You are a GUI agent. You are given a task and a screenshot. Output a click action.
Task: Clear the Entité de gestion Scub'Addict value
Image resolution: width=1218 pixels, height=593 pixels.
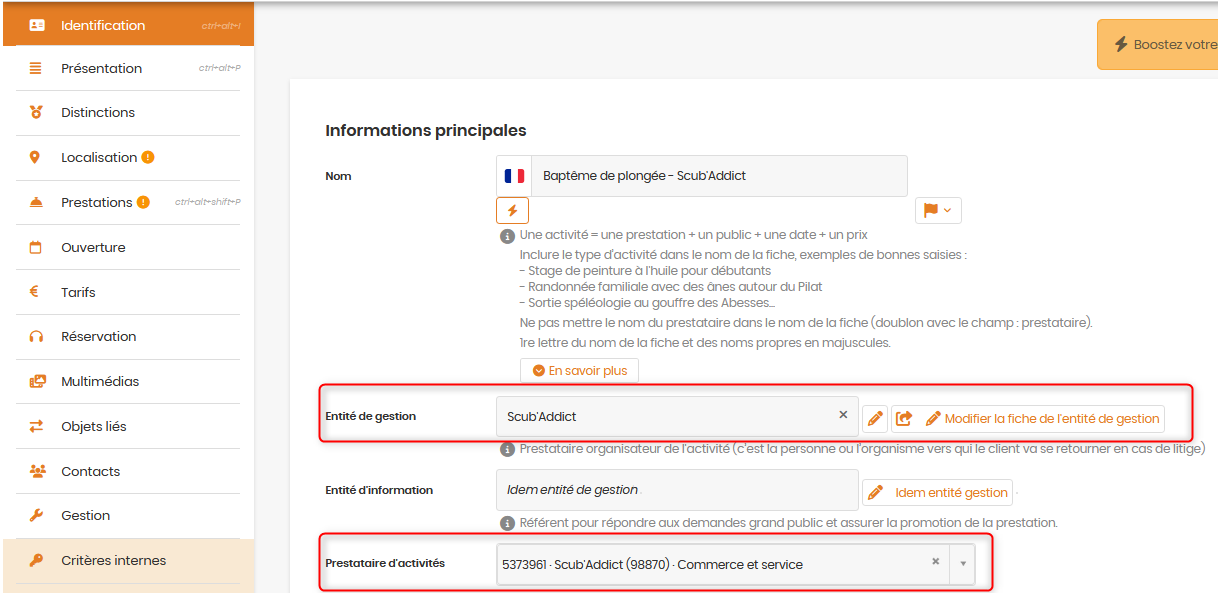click(843, 415)
